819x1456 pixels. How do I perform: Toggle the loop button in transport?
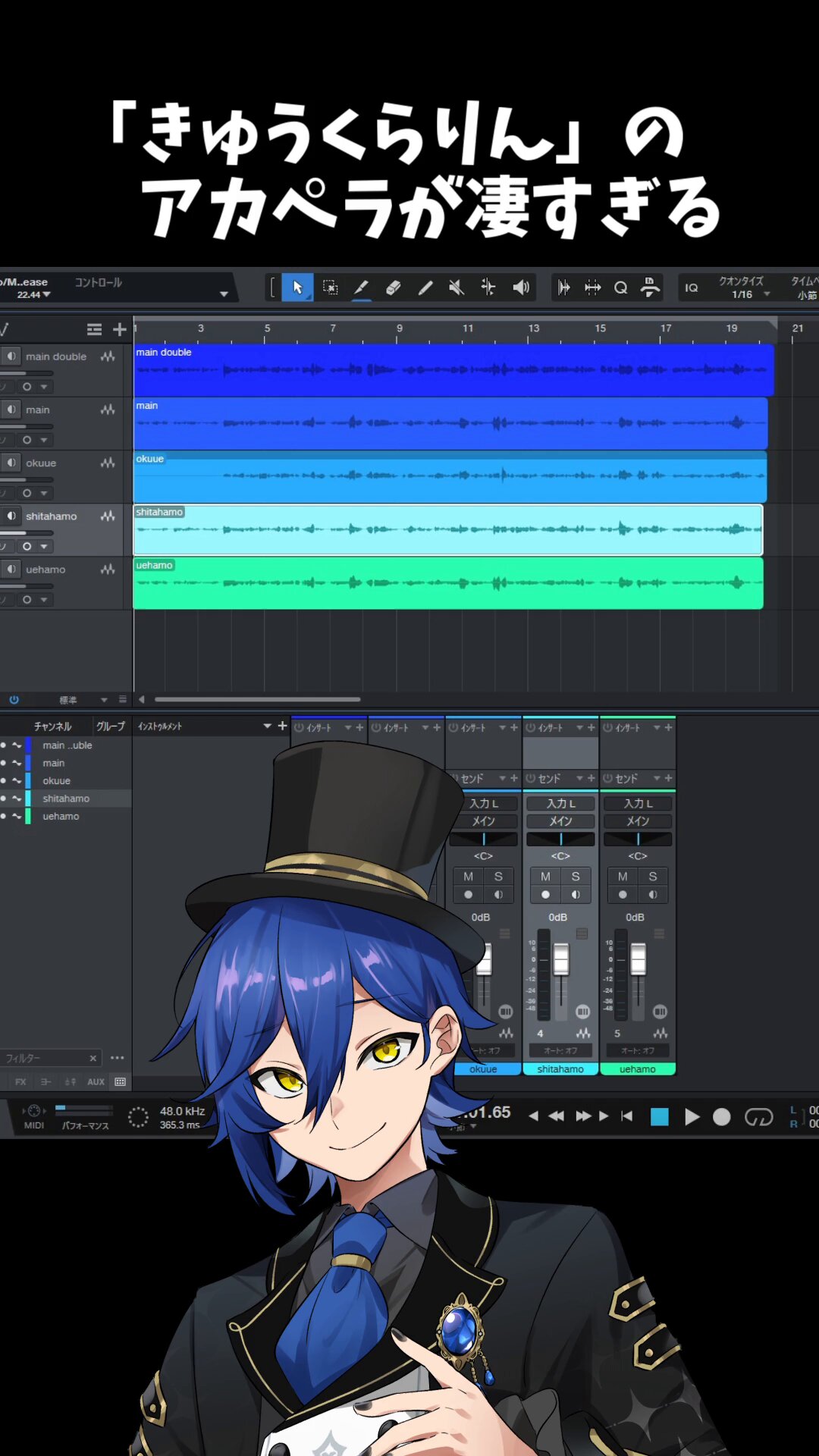[x=758, y=1116]
